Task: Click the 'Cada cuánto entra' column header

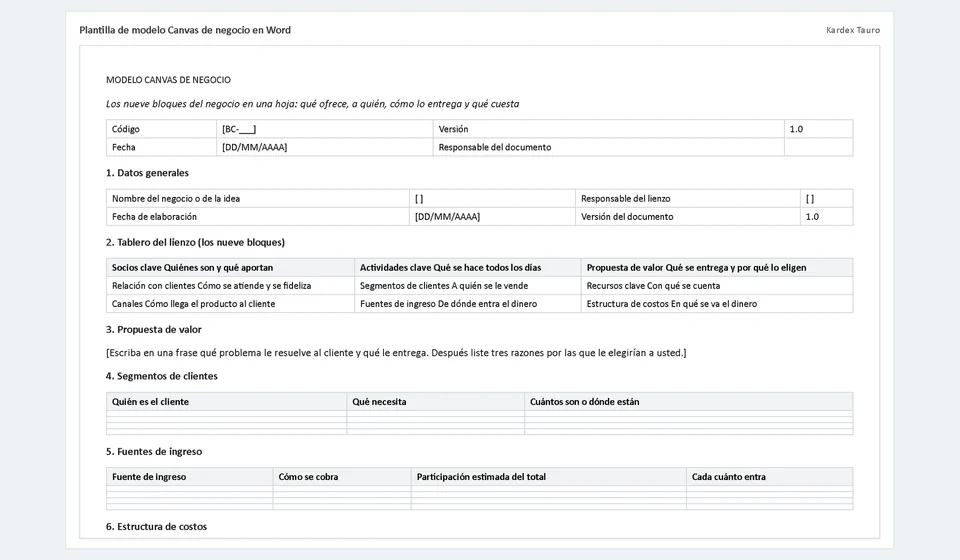Action: [770, 477]
